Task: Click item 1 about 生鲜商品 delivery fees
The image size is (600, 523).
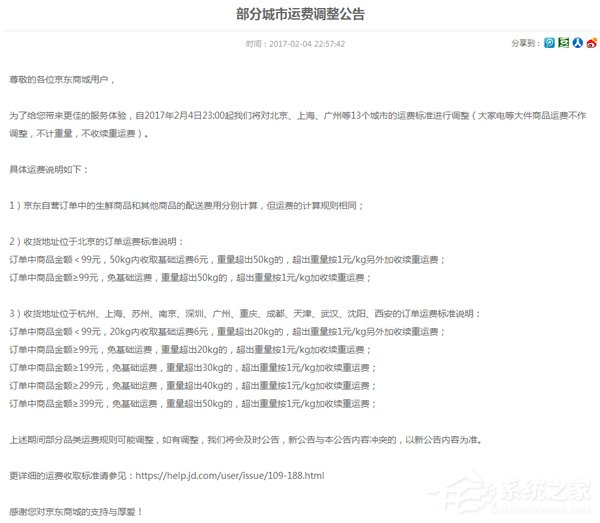Action: pos(186,205)
